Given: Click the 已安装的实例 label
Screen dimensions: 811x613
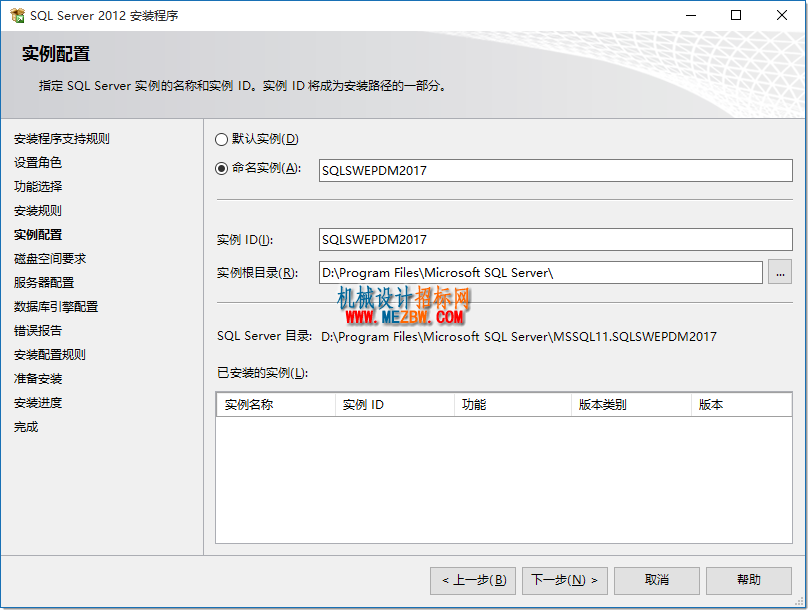Looking at the screenshot, I should [262, 373].
